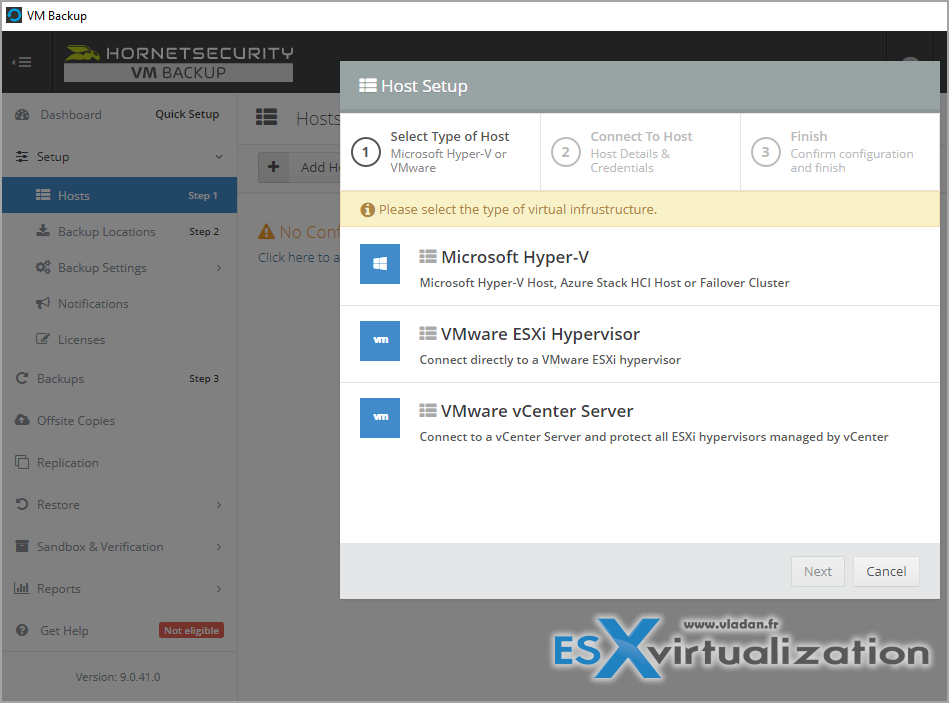Click the Quick Setup link
This screenshot has height=703, width=949.
click(187, 114)
